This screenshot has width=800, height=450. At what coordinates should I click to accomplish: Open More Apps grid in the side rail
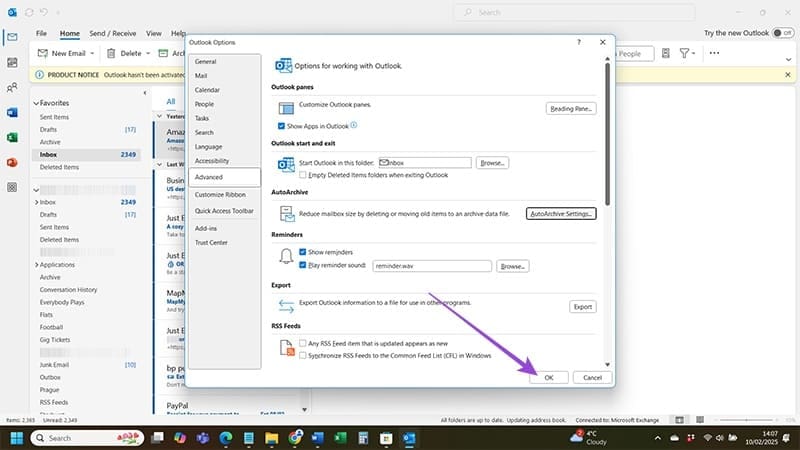(x=12, y=187)
